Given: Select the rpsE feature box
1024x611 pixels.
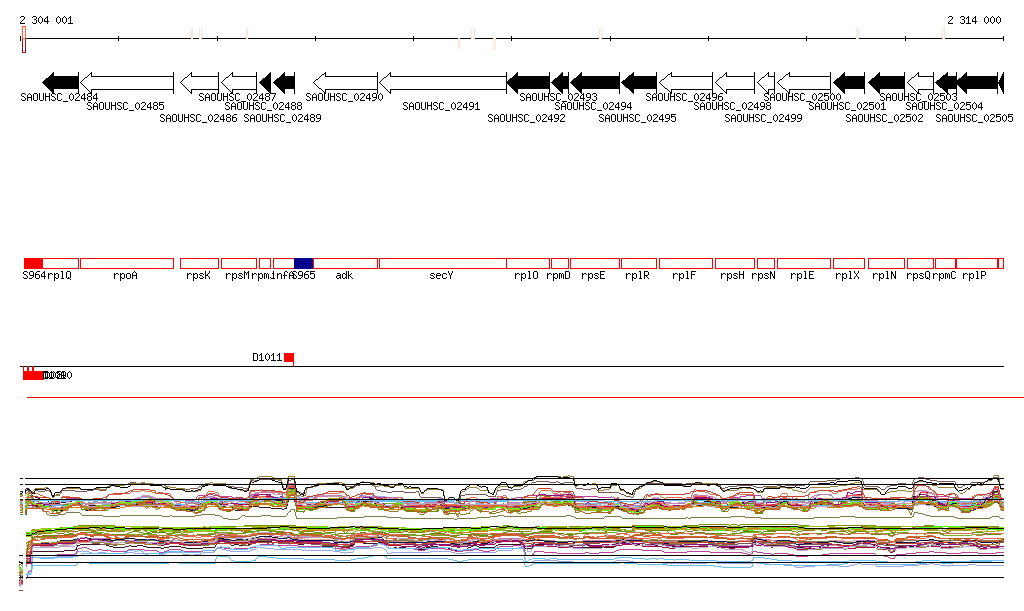Looking at the screenshot, I should (595, 263).
